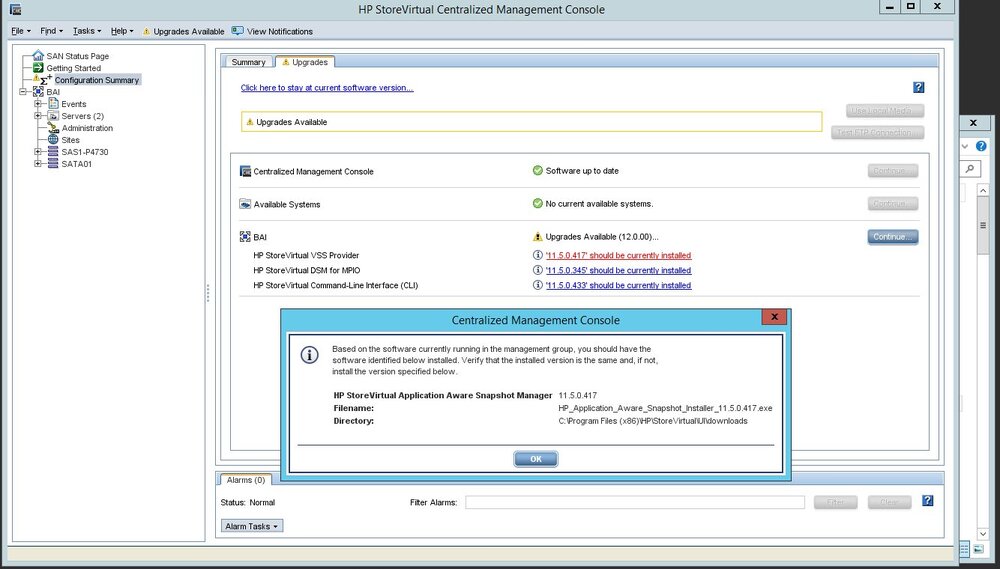The image size is (1000, 569).
Task: Select the Configuration Summary sigma icon
Action: [x=45, y=80]
